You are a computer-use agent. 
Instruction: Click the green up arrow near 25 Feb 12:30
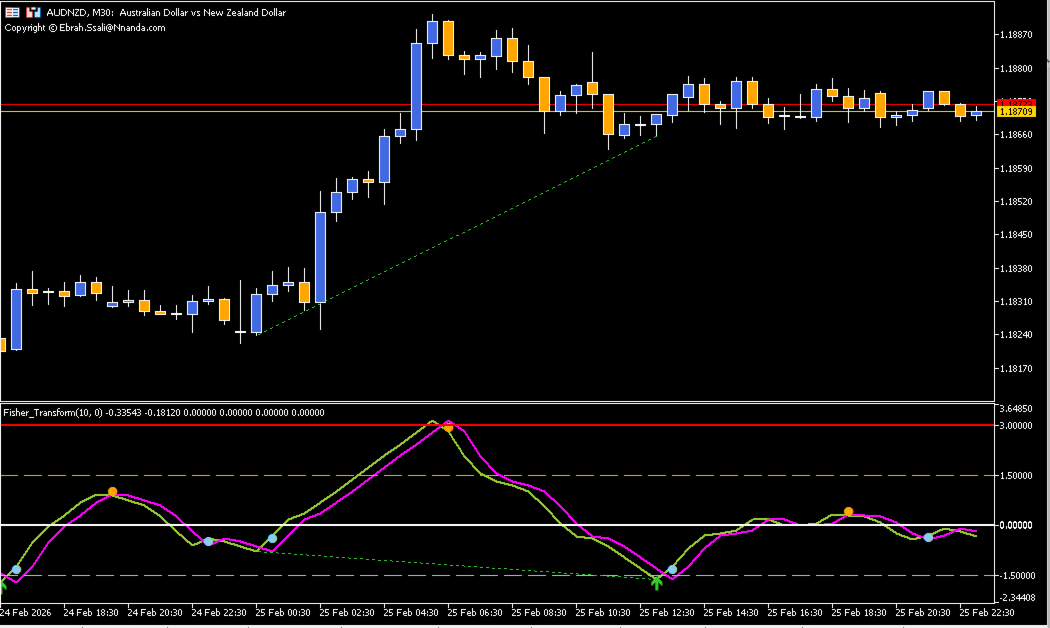[x=657, y=583]
